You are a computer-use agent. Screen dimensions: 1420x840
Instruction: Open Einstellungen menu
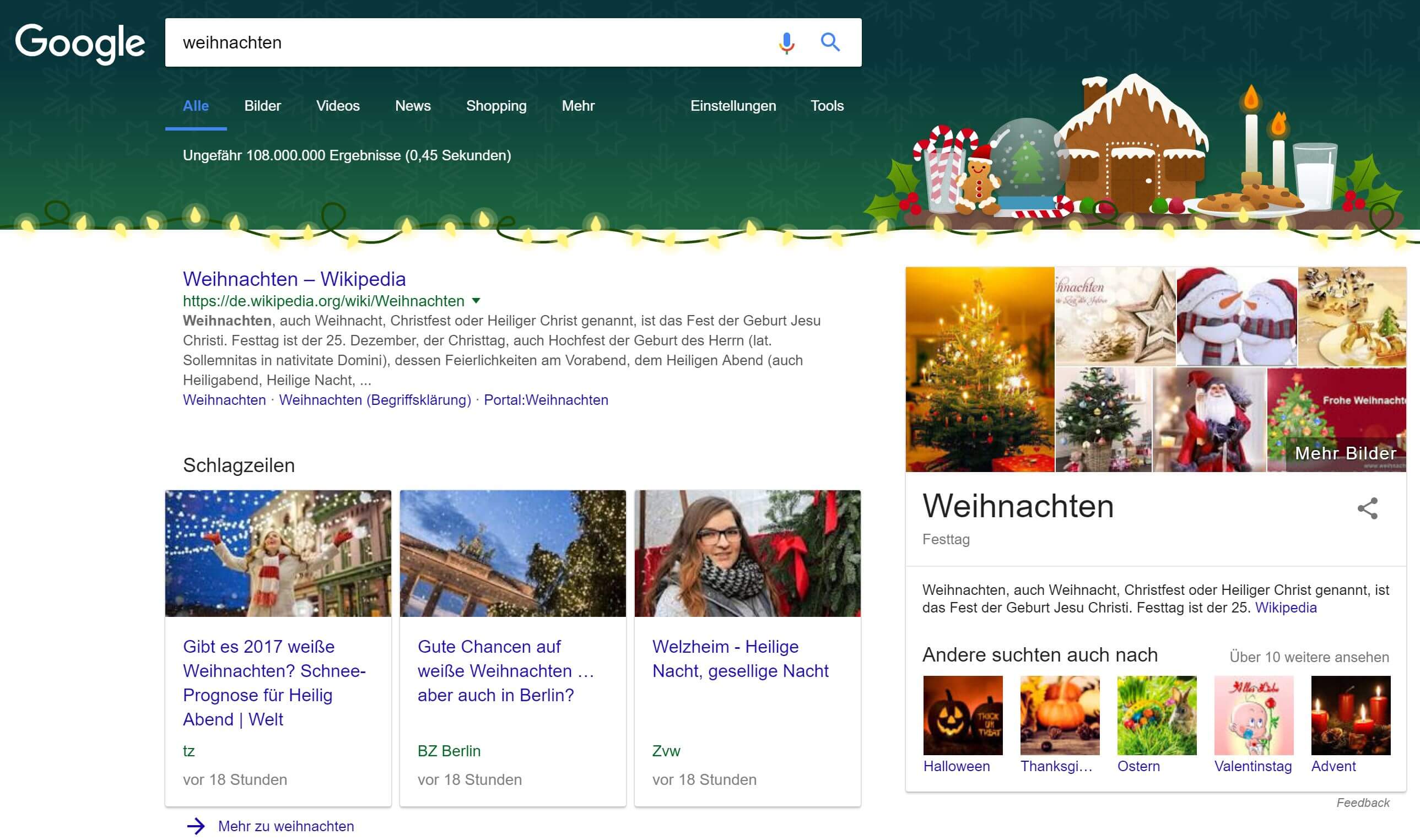click(x=733, y=106)
